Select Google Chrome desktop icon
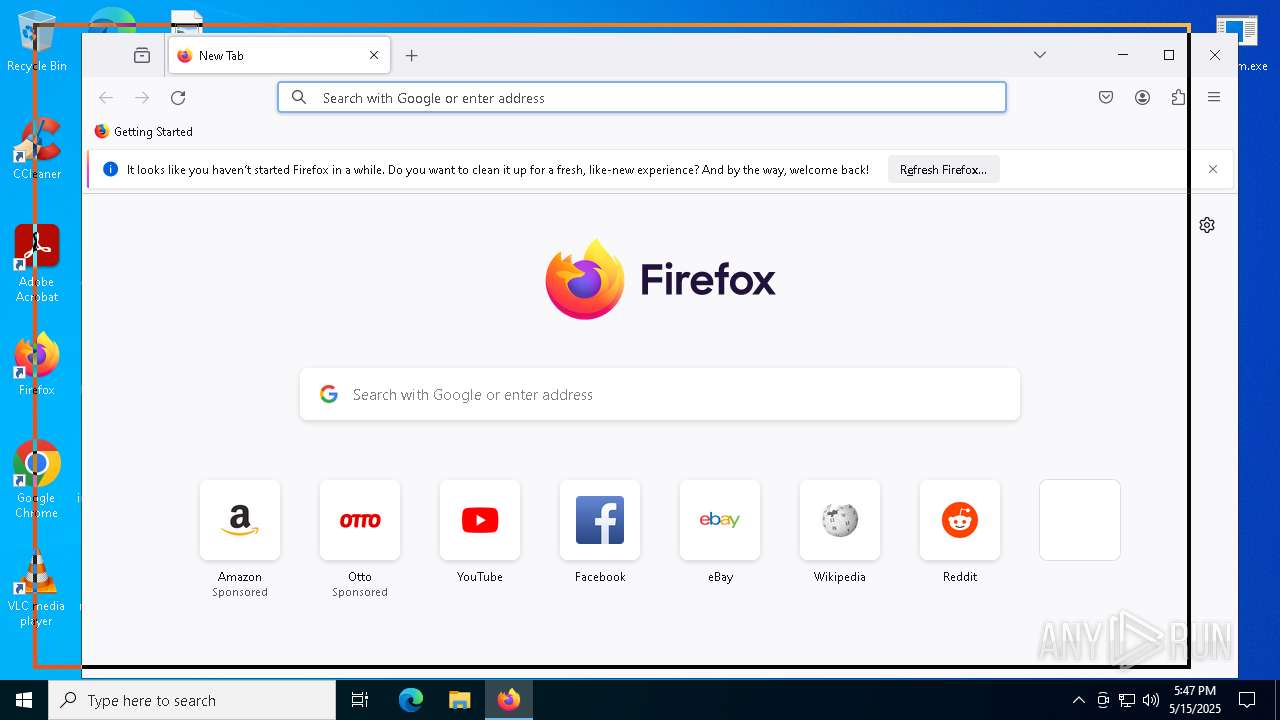1280x720 pixels. pyautogui.click(x=37, y=480)
